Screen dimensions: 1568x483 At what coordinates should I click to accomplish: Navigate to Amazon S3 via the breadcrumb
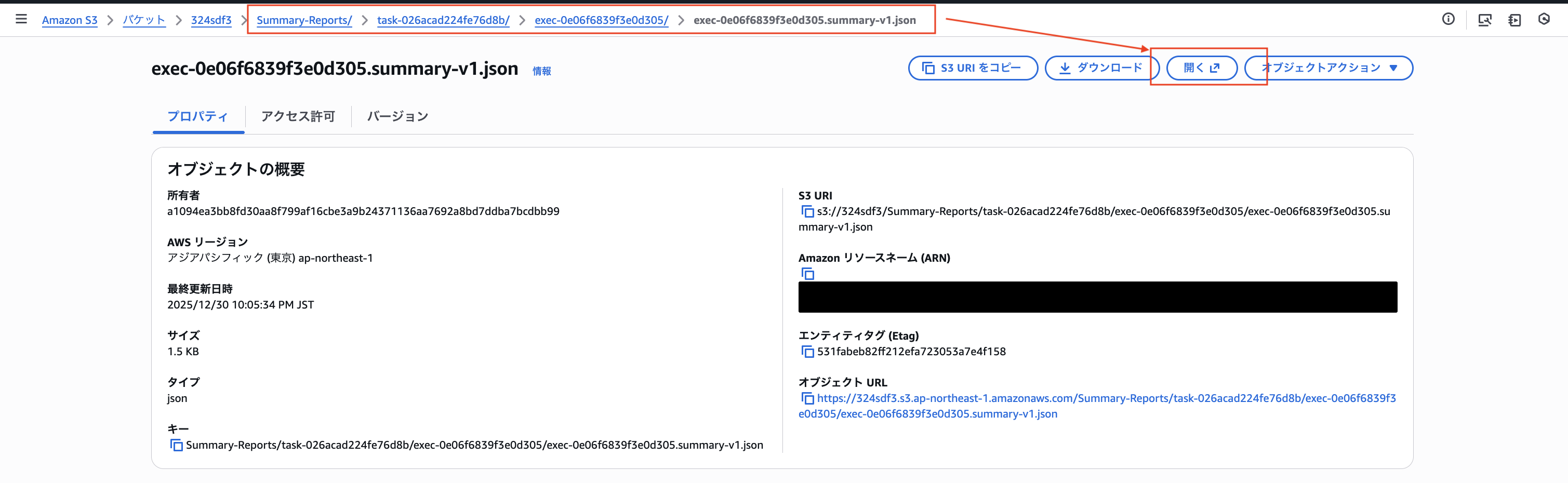[x=70, y=19]
